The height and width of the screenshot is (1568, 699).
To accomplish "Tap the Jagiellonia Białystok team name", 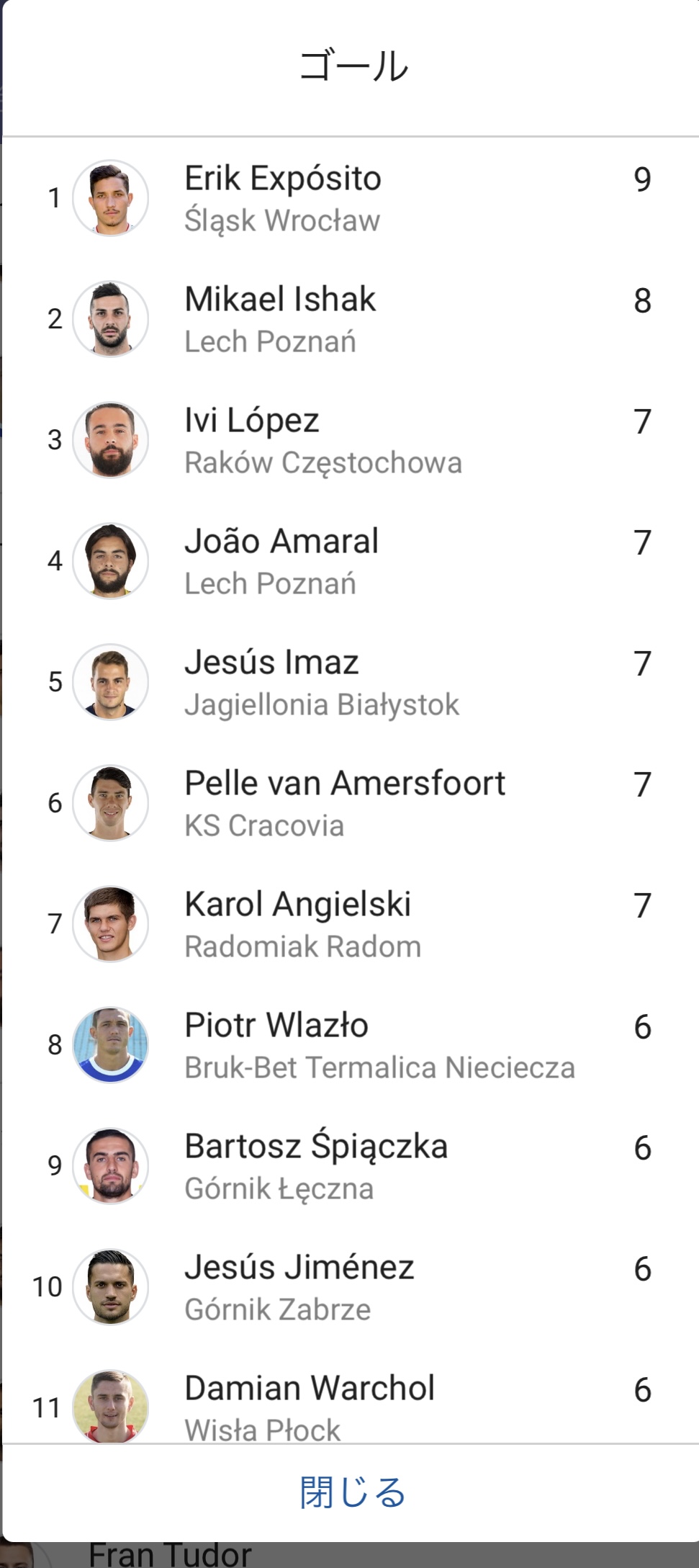I will pos(322,705).
